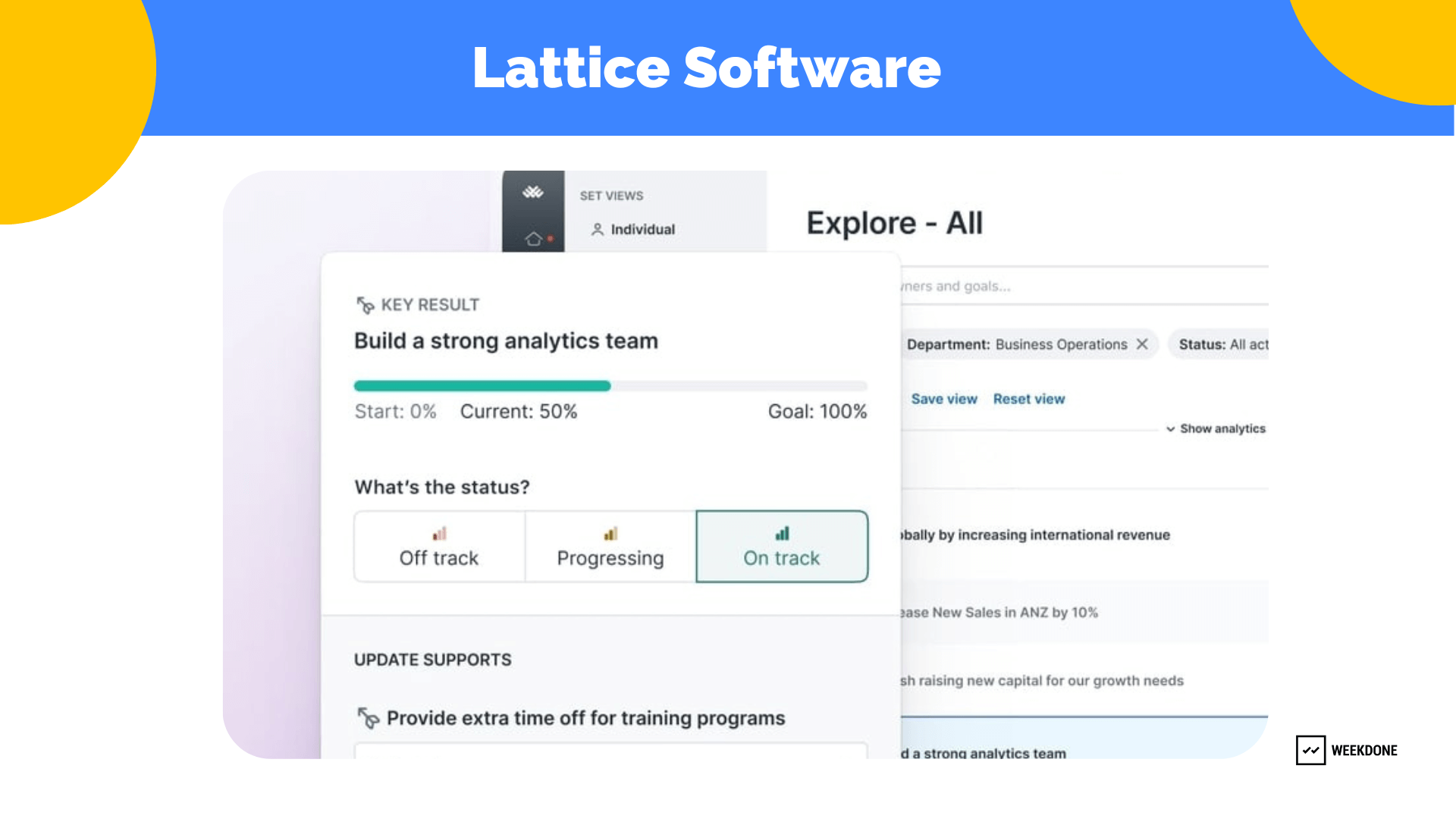This screenshot has height=819, width=1456.
Task: Open the Home icon in dark sidebar
Action: pyautogui.click(x=533, y=240)
